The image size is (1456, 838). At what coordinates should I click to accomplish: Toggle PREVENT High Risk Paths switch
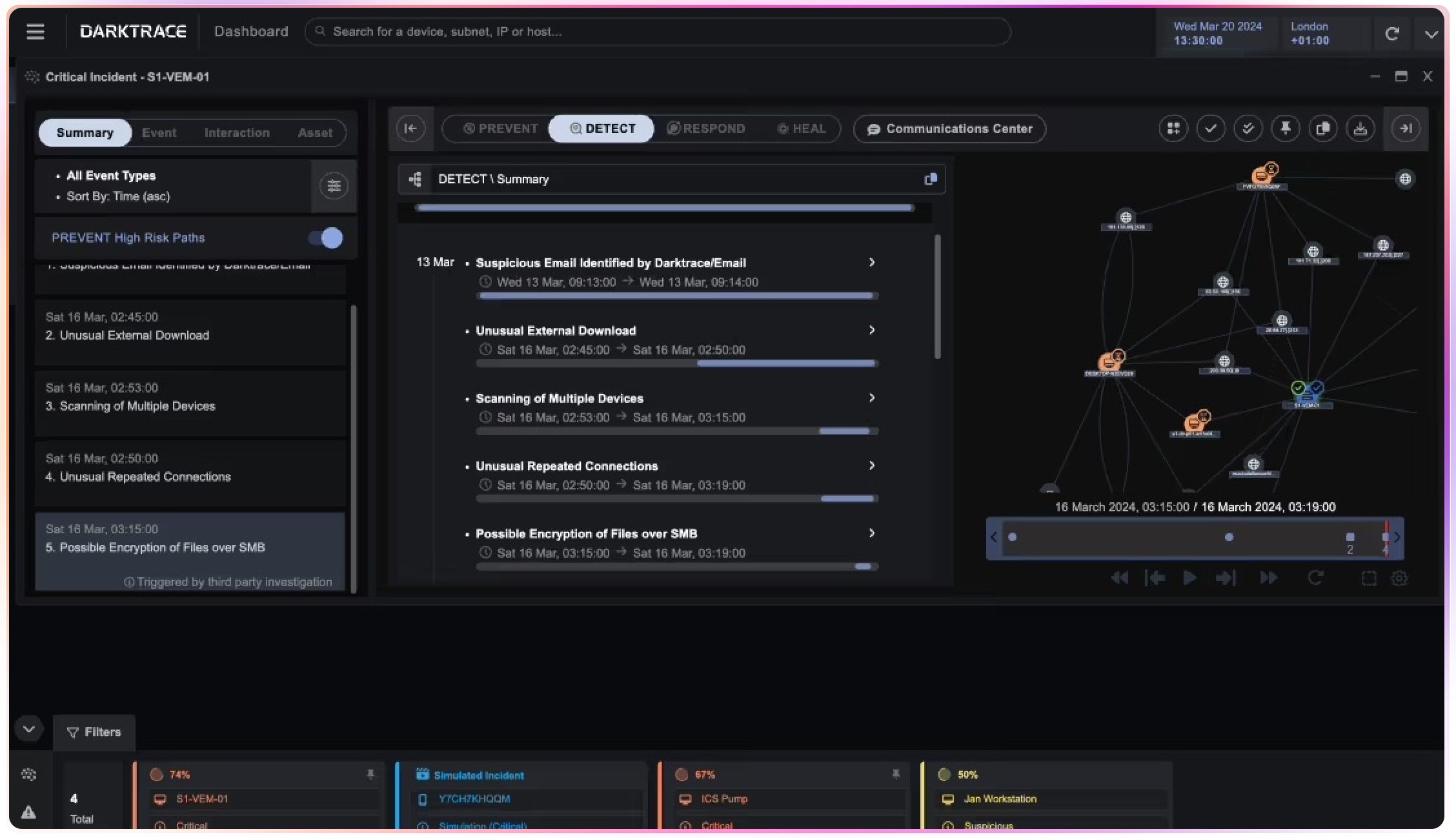click(326, 238)
